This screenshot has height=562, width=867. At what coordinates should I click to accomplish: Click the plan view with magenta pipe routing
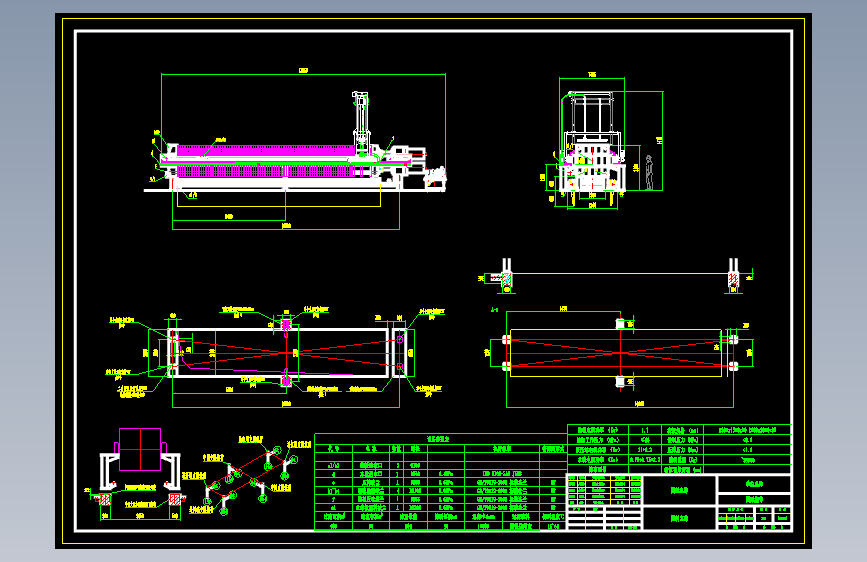tap(276, 355)
